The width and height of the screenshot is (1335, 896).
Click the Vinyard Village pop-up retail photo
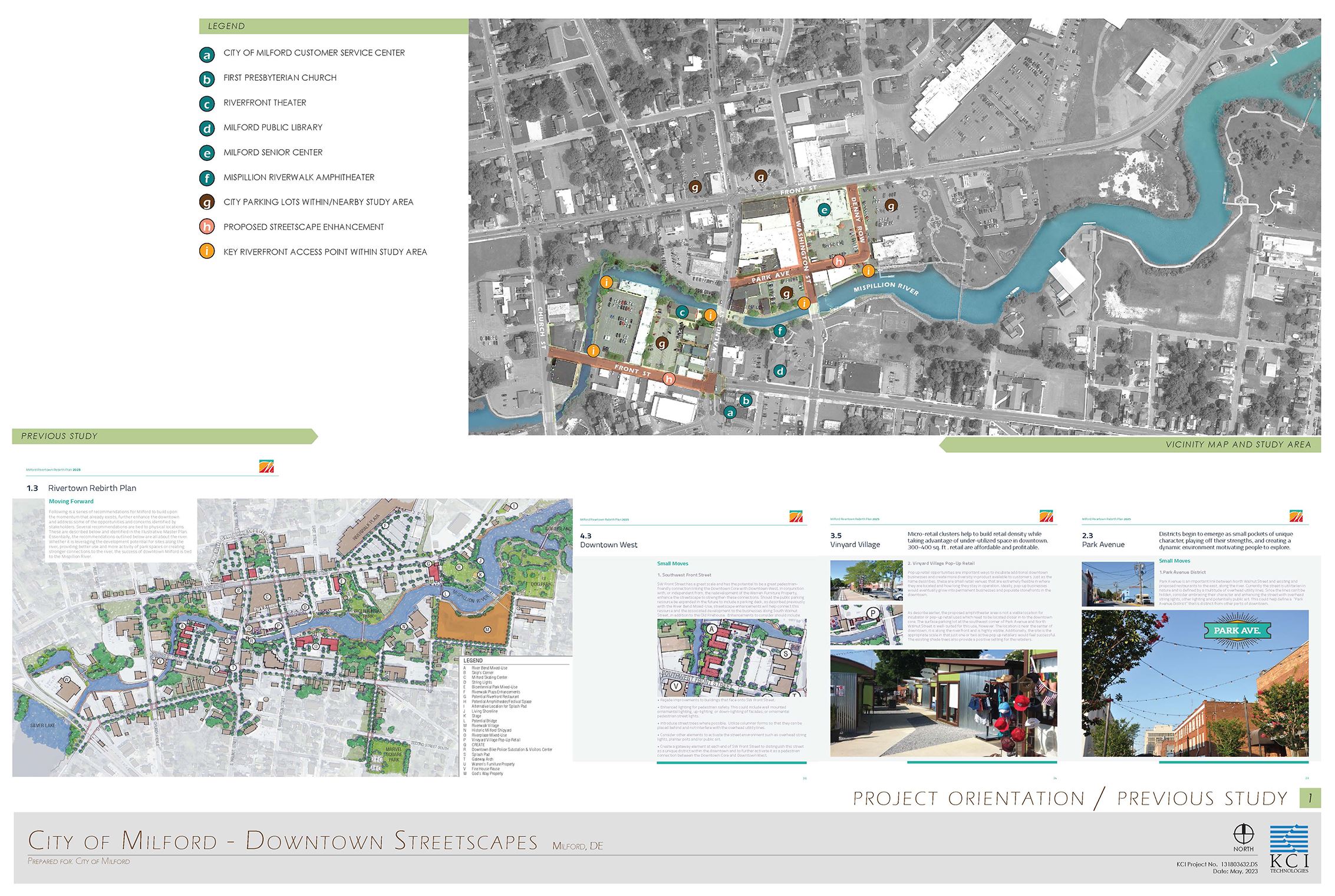pyautogui.click(x=943, y=703)
